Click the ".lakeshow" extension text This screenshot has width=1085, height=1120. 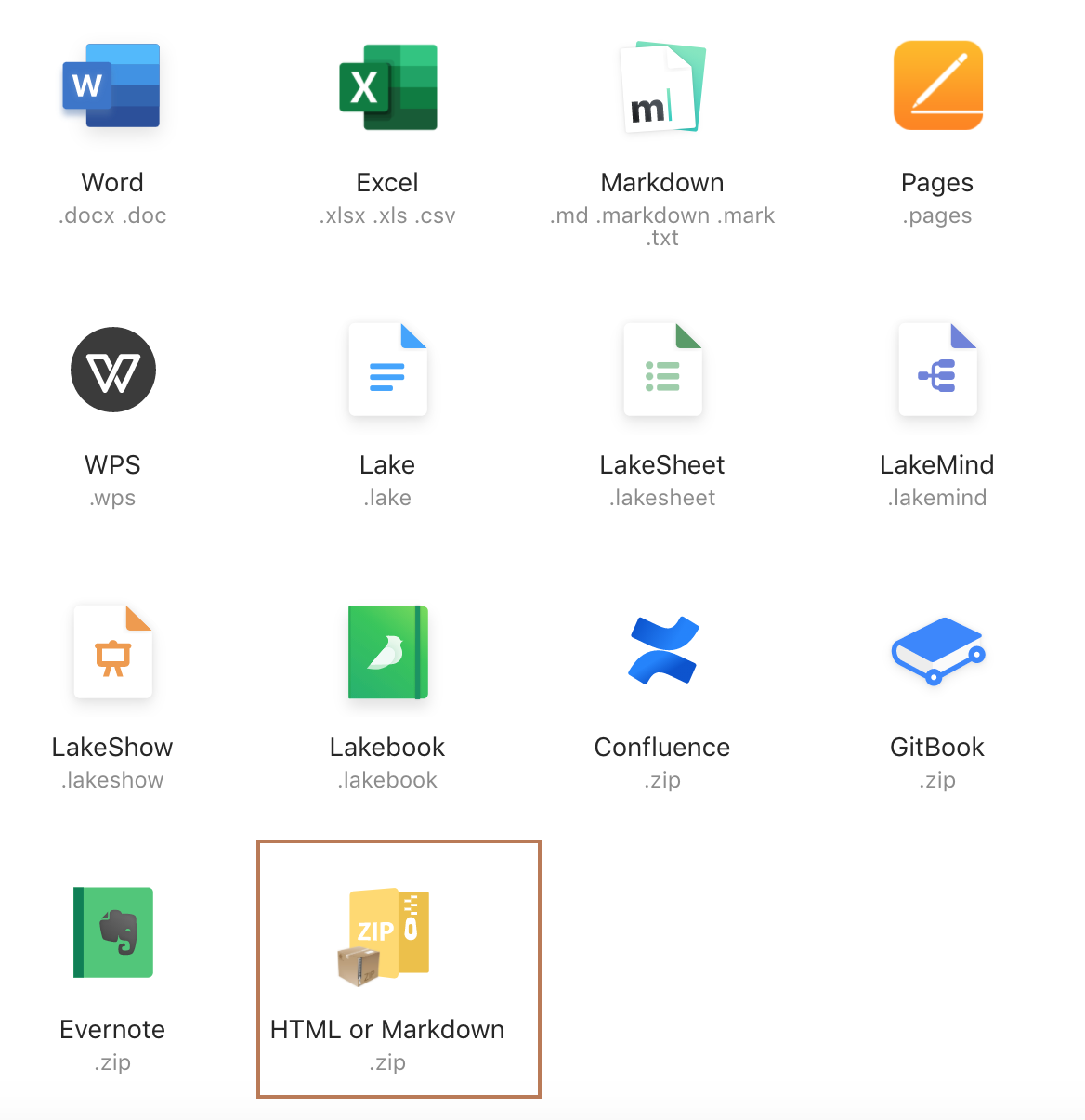click(112, 780)
